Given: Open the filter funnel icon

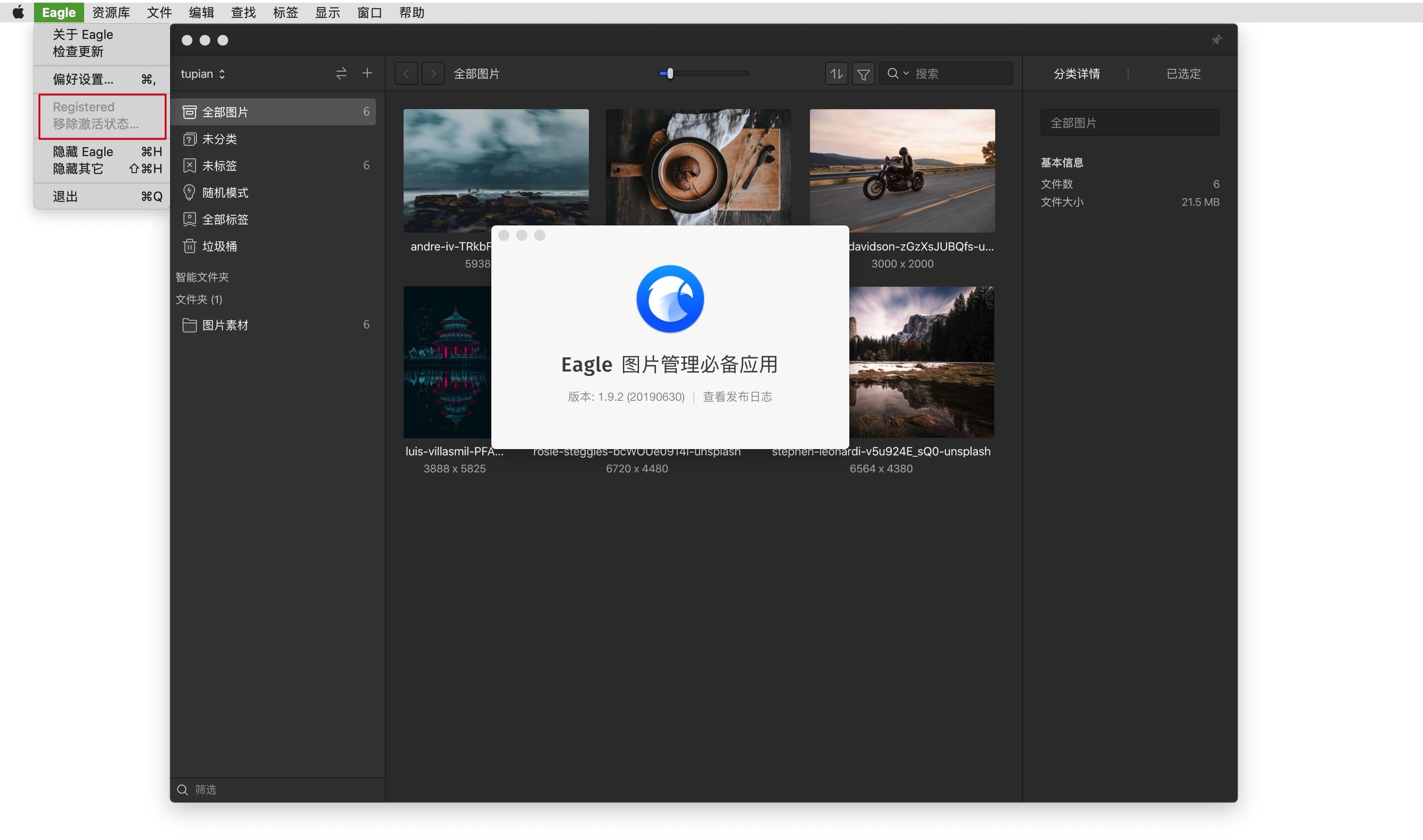Looking at the screenshot, I should click(863, 74).
